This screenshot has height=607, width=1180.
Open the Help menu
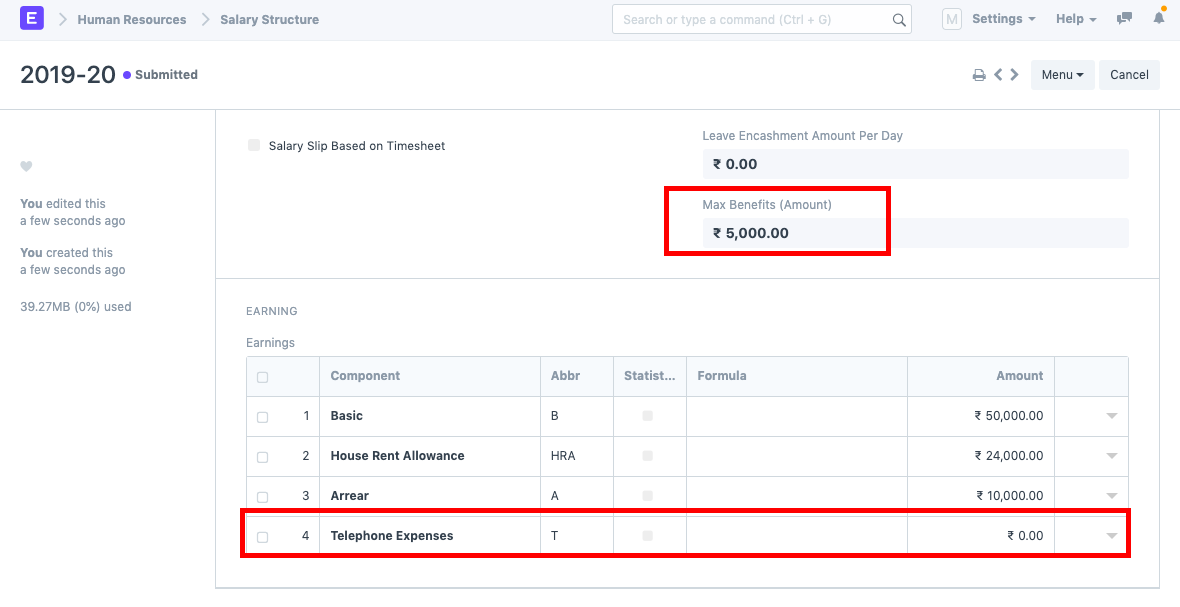(x=1076, y=19)
